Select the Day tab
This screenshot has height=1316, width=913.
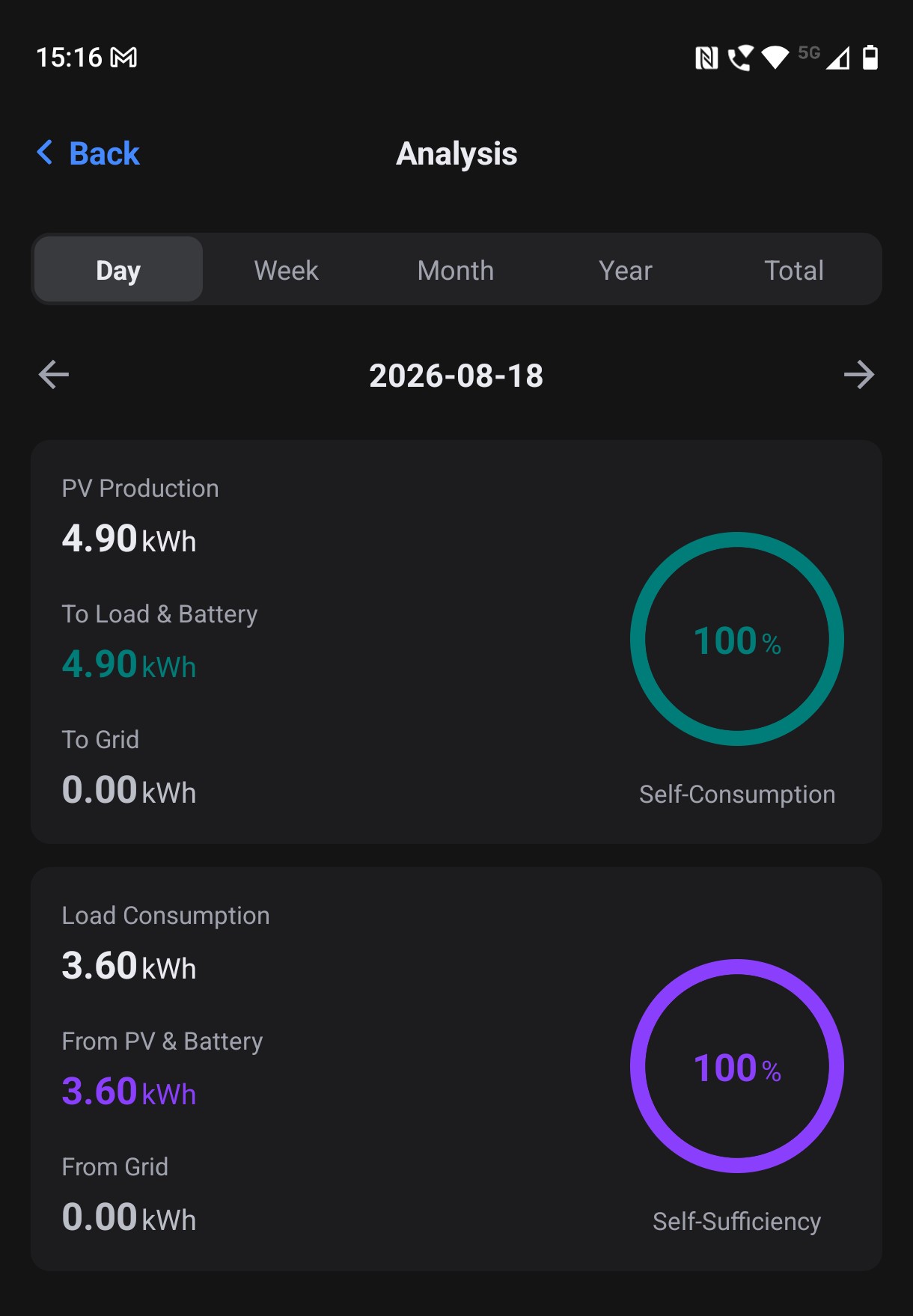[118, 269]
